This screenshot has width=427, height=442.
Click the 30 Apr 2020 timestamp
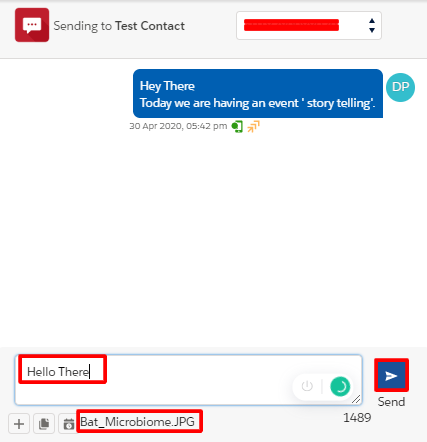coord(178,126)
